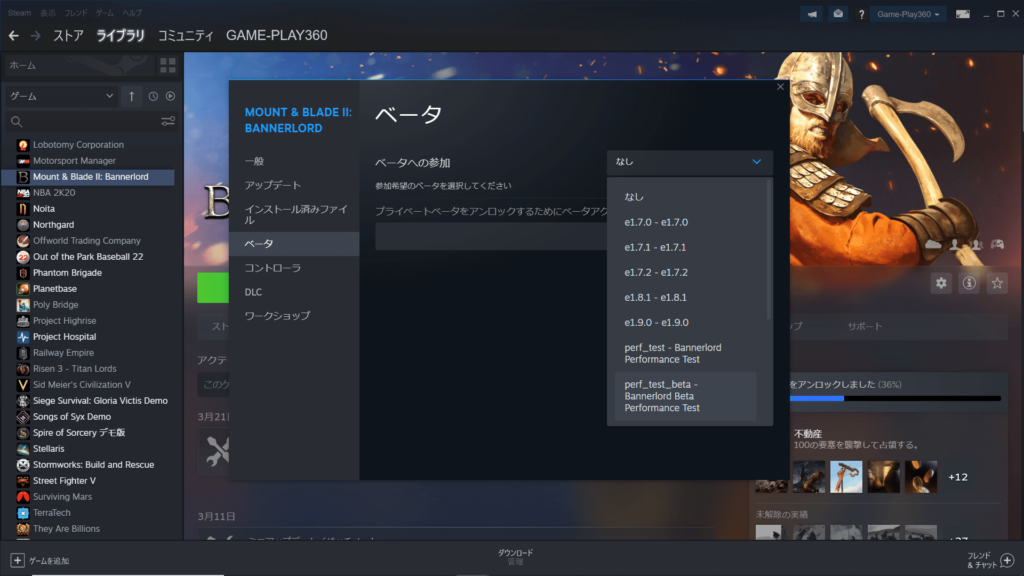Screen dimensions: 1024x576
Task: Open the Game-Play360 account dropdown
Action: point(908,14)
